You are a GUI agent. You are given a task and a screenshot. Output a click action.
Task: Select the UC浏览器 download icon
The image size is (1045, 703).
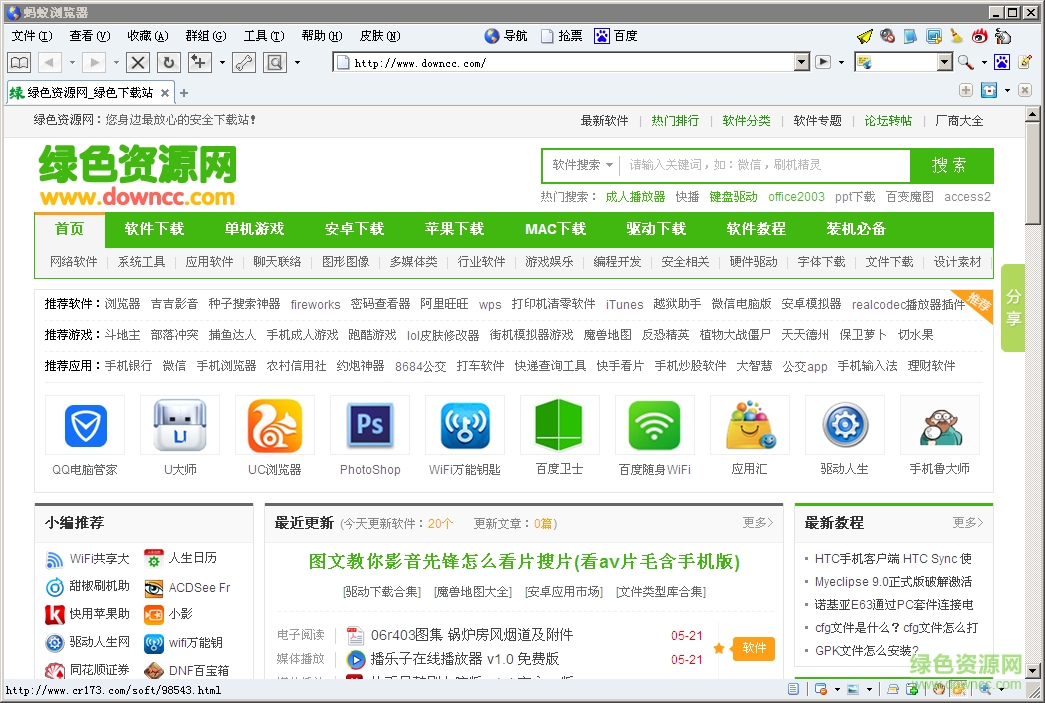click(274, 424)
